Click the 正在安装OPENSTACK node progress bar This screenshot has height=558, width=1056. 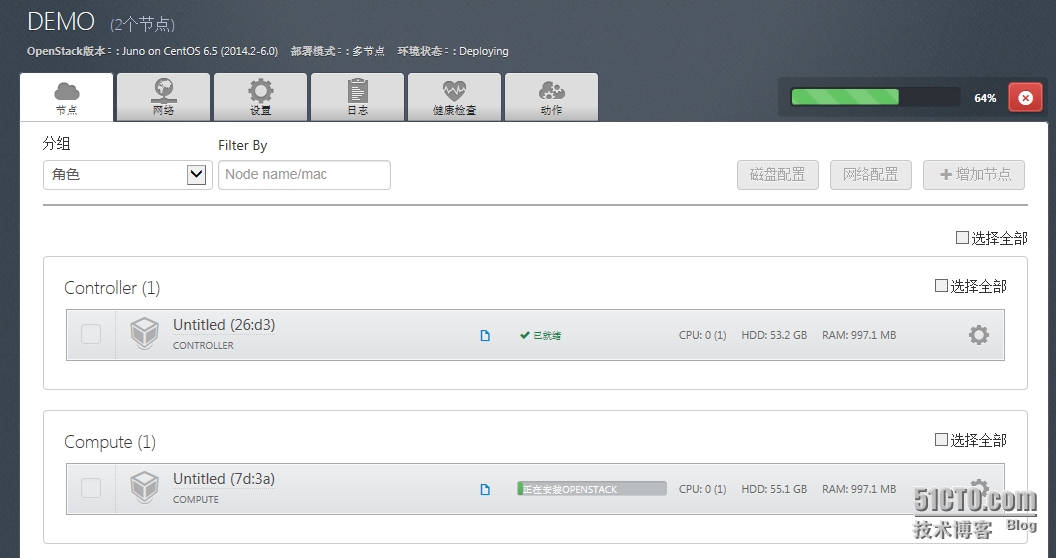[592, 489]
